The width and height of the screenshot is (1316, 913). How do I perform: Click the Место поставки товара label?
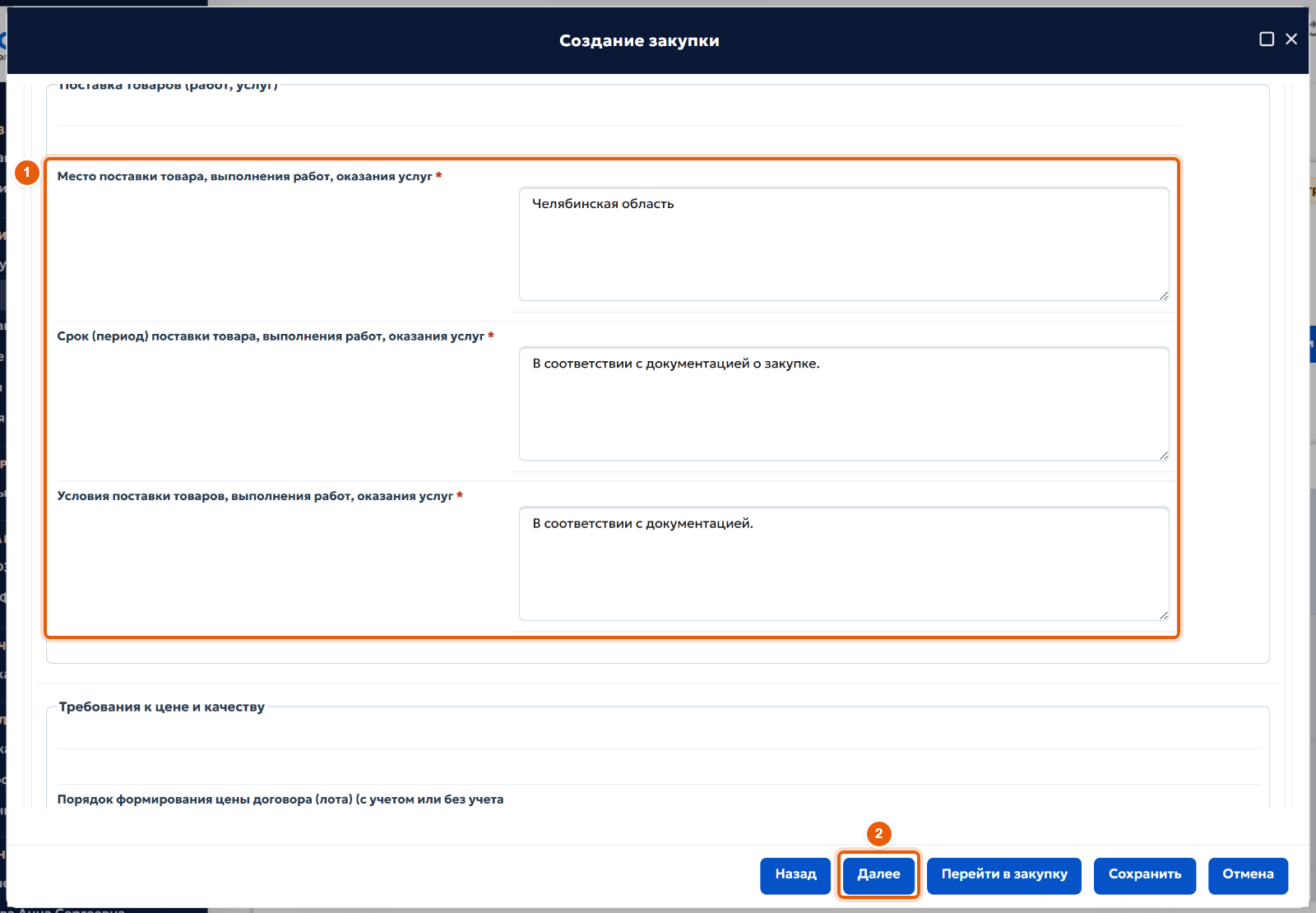(x=249, y=176)
